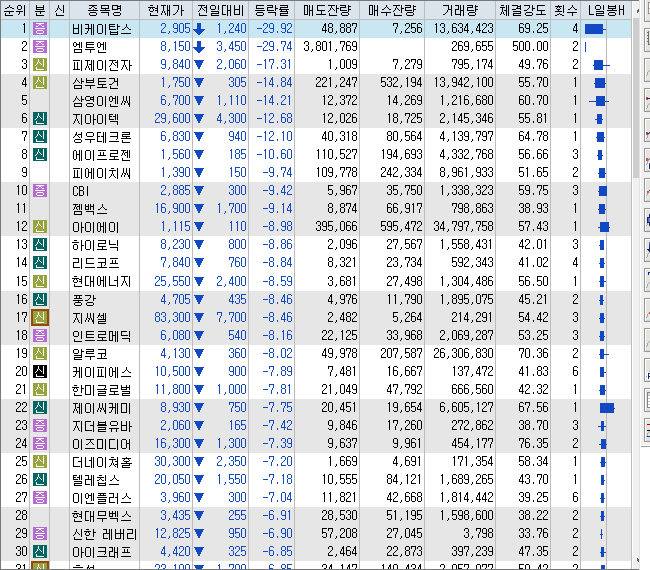650x570 pixels.
Task: Click the 신 badge for 성우테크론
Action: pyautogui.click(x=40, y=136)
